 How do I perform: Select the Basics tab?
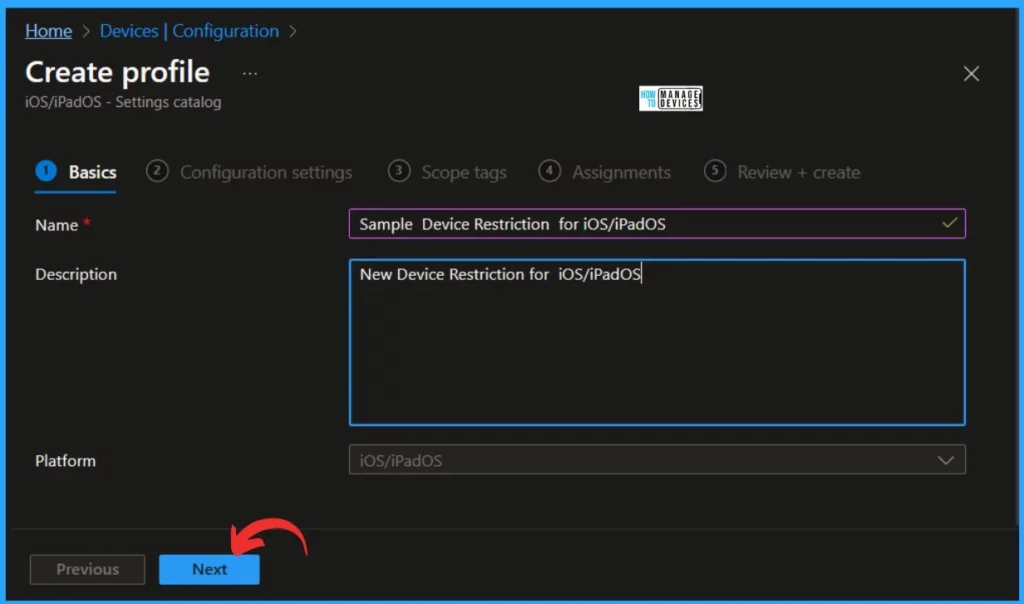(76, 172)
